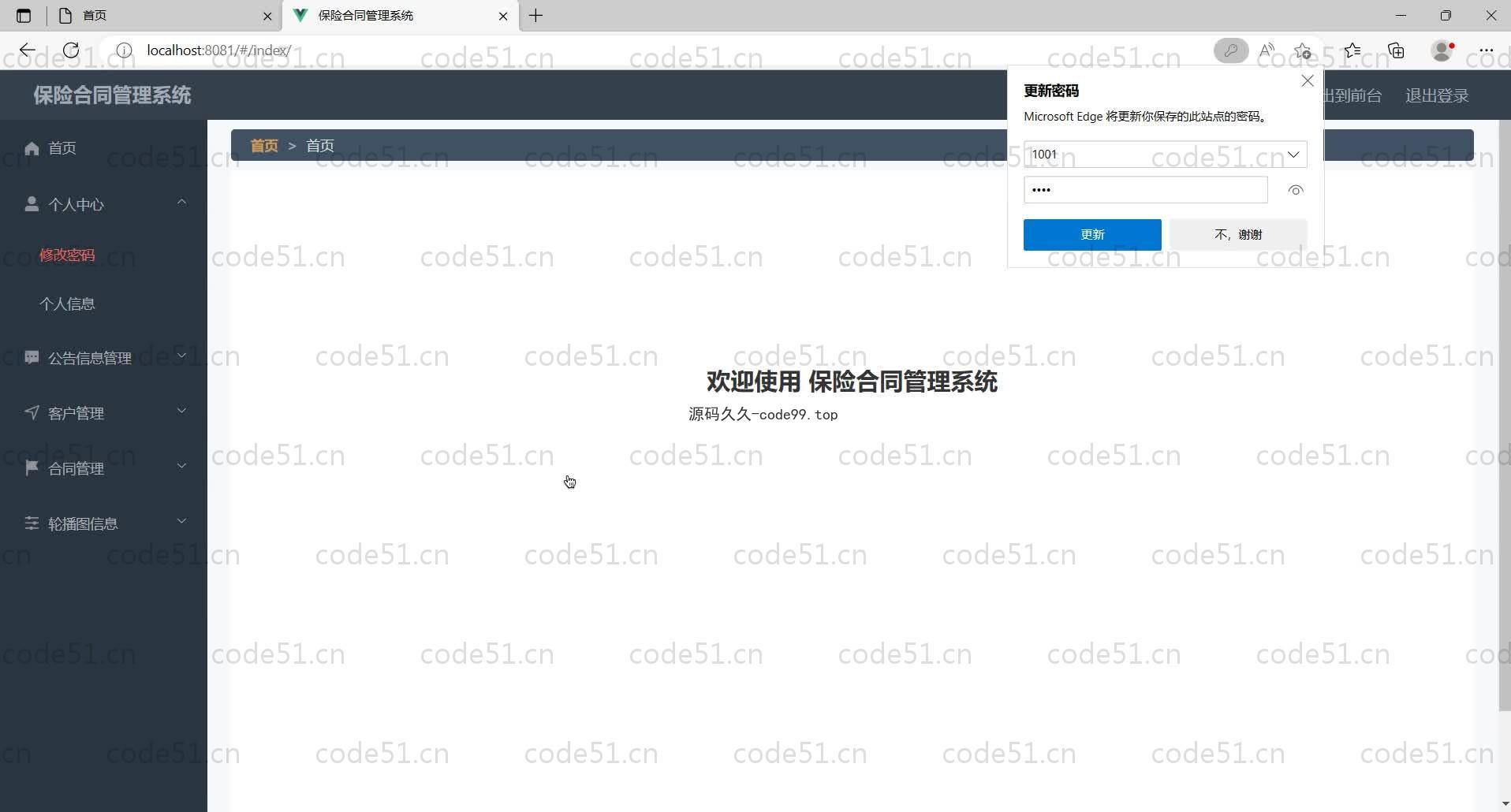Click the browser back arrow

coord(28,50)
